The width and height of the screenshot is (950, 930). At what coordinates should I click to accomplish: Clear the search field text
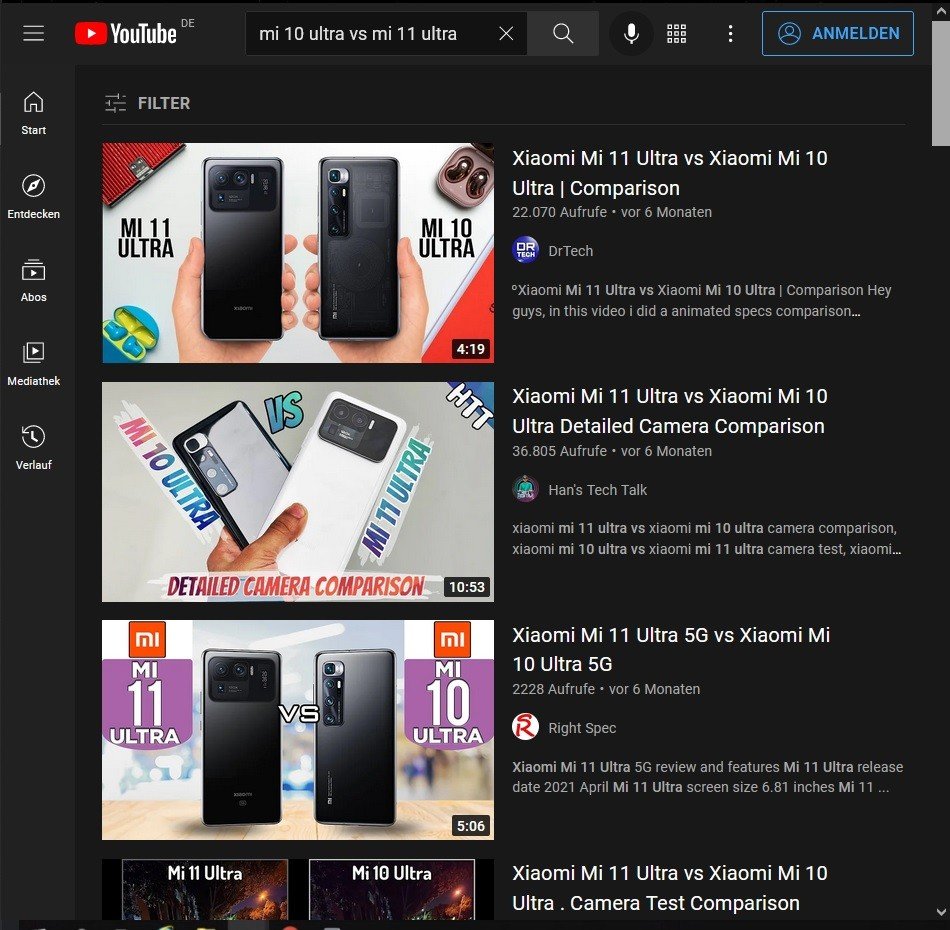[x=506, y=33]
